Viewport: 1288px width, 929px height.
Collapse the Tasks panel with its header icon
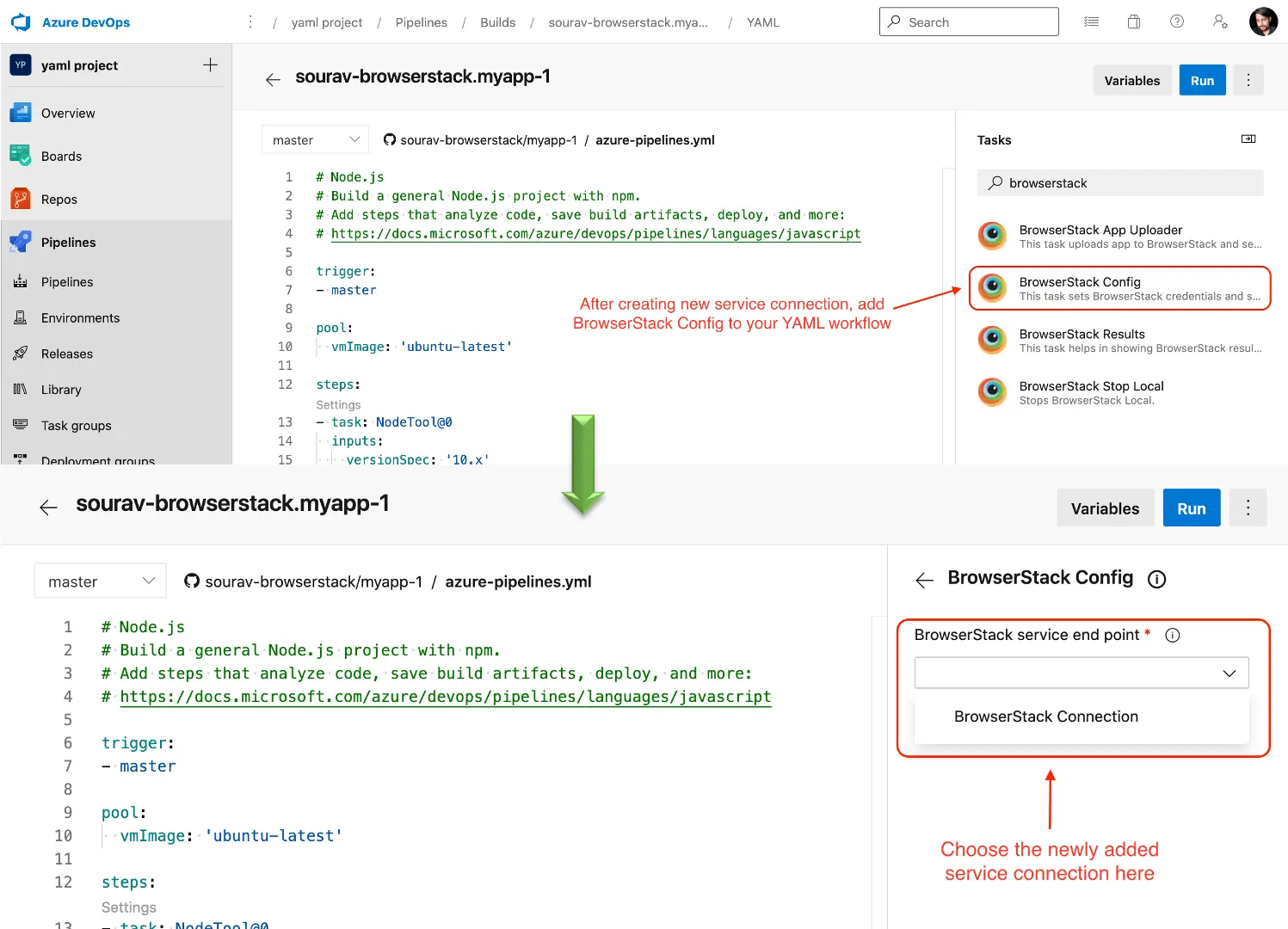tap(1248, 138)
